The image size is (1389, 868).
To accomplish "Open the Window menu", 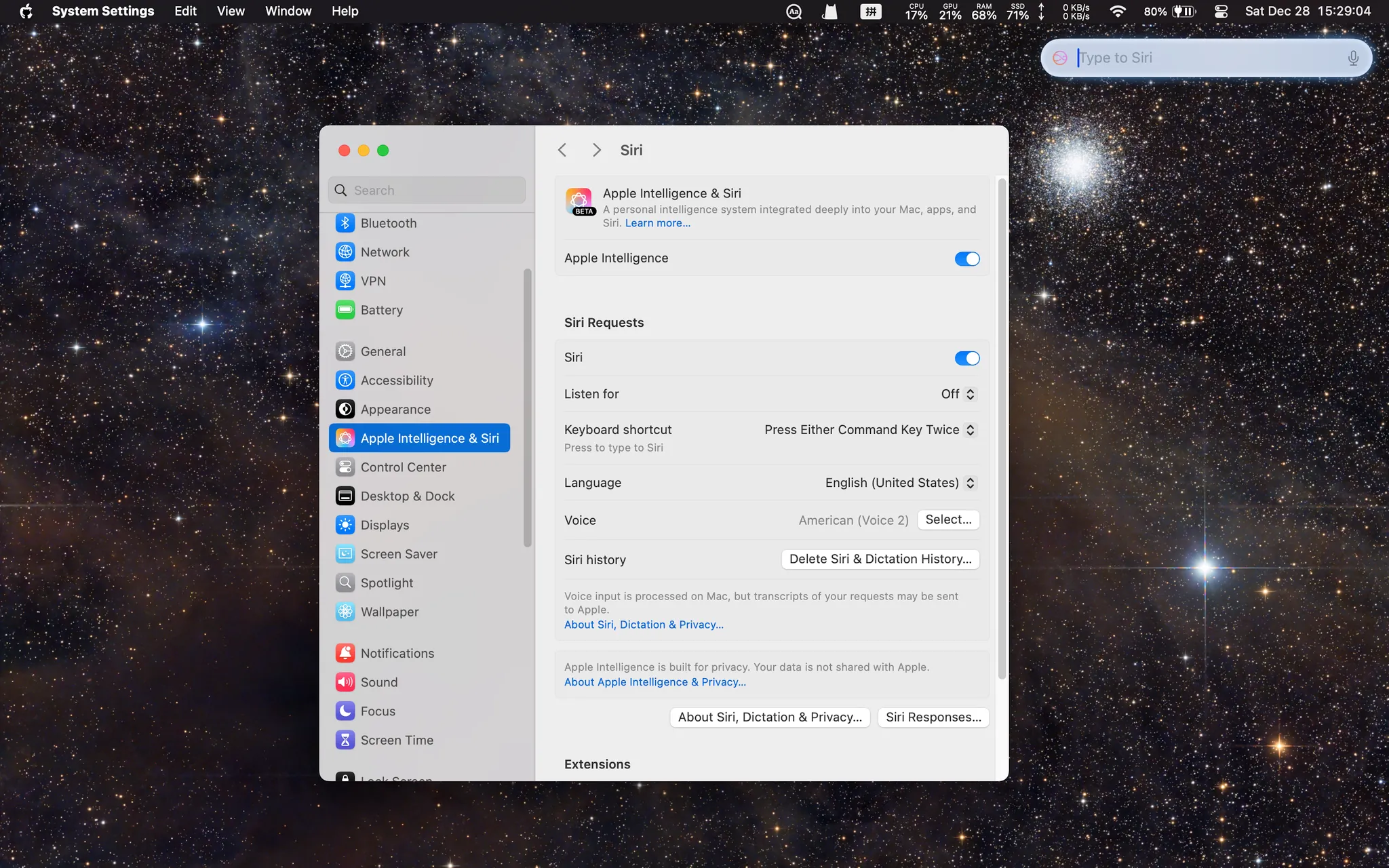I will (x=288, y=12).
